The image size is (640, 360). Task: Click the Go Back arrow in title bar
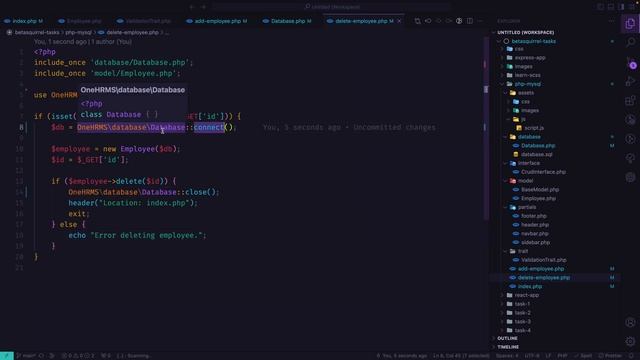click(192, 7)
